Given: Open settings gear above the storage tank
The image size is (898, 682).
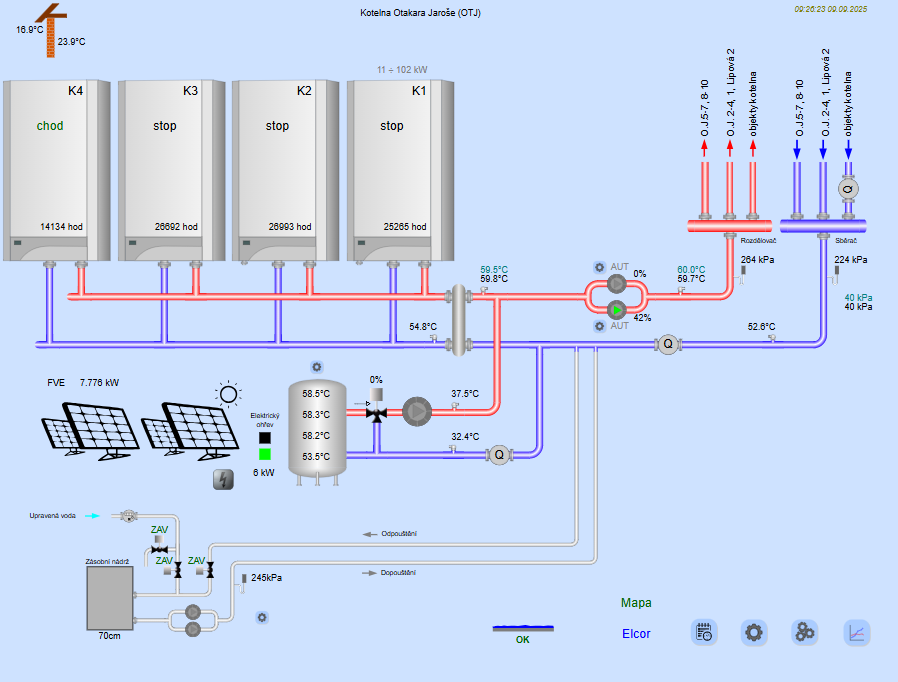Looking at the screenshot, I should click(x=317, y=367).
